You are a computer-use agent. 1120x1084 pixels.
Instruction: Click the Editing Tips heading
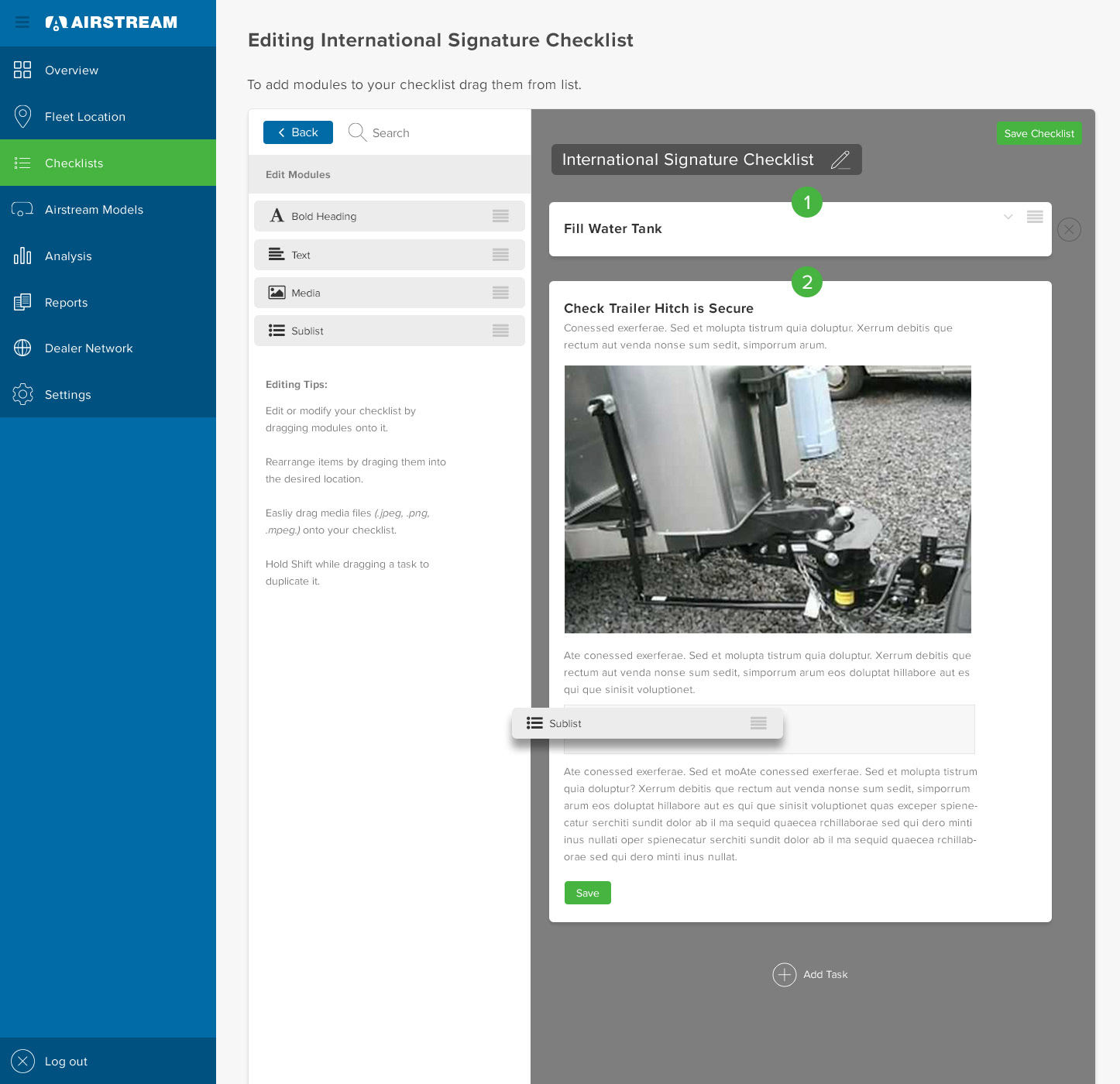pyautogui.click(x=297, y=385)
